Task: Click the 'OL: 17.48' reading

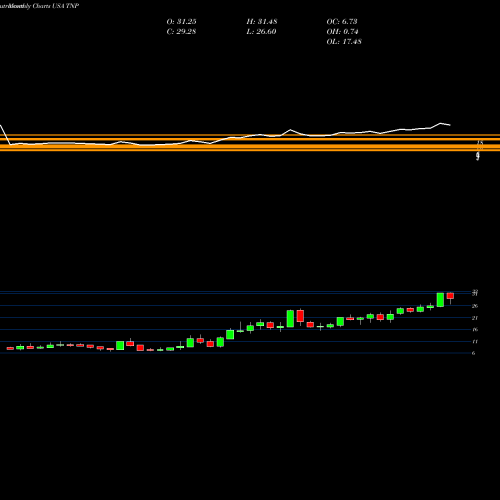Action: click(344, 42)
